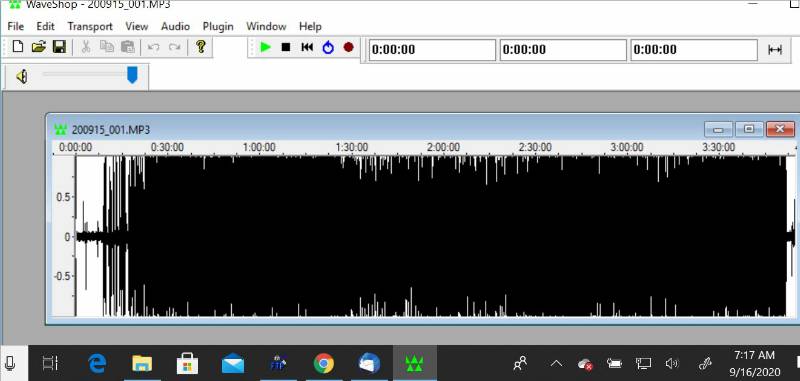
Task: Click the Help question mark icon
Action: click(201, 47)
